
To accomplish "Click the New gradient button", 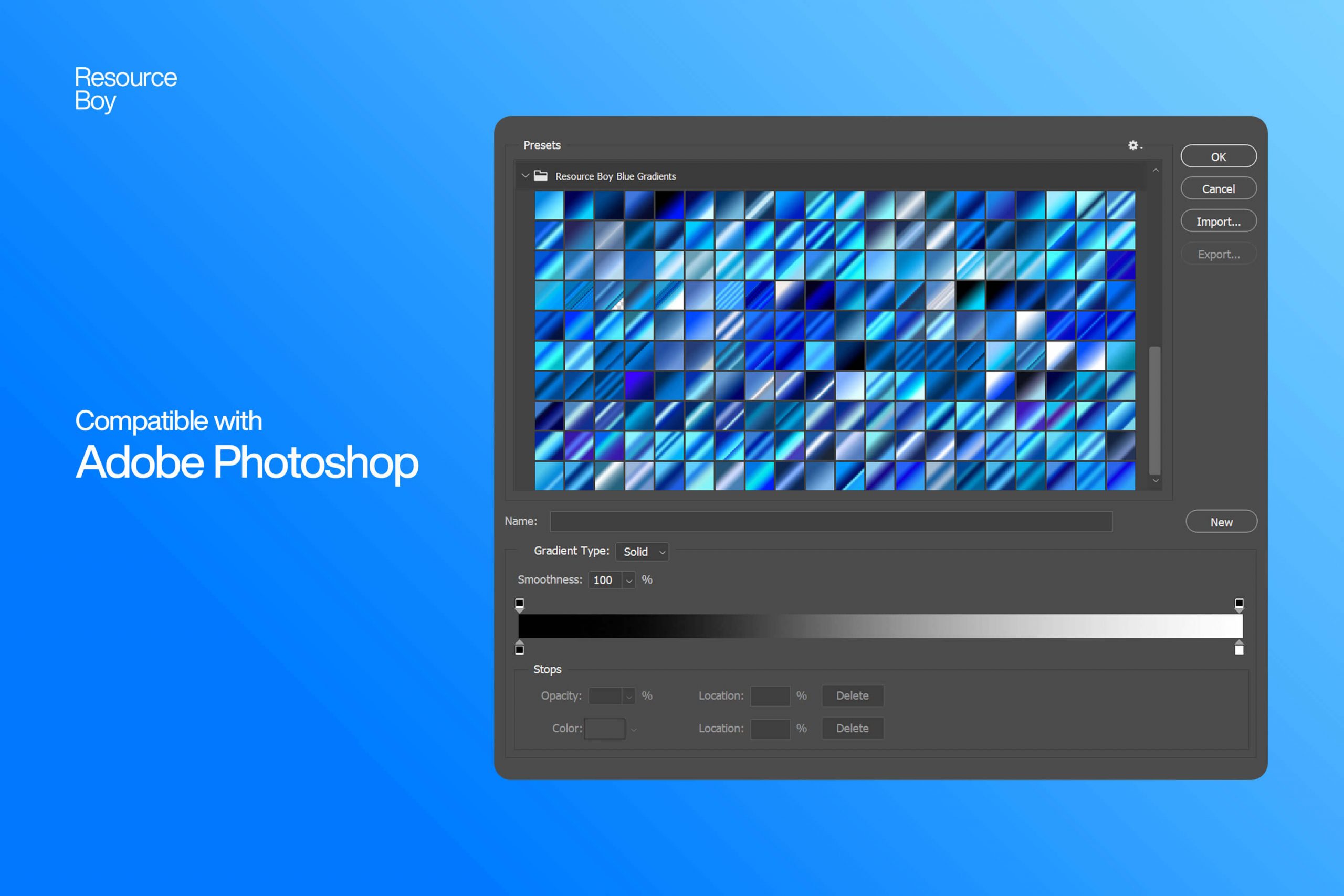I will pos(1220,521).
